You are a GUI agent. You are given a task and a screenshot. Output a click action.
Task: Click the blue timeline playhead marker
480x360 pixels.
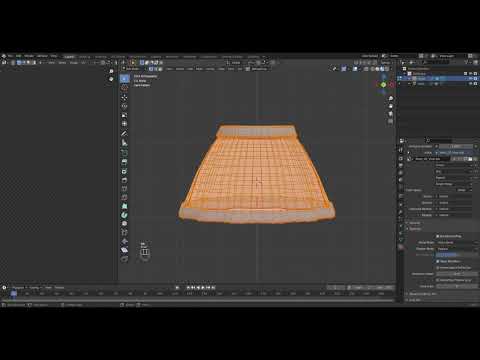pos(14,294)
